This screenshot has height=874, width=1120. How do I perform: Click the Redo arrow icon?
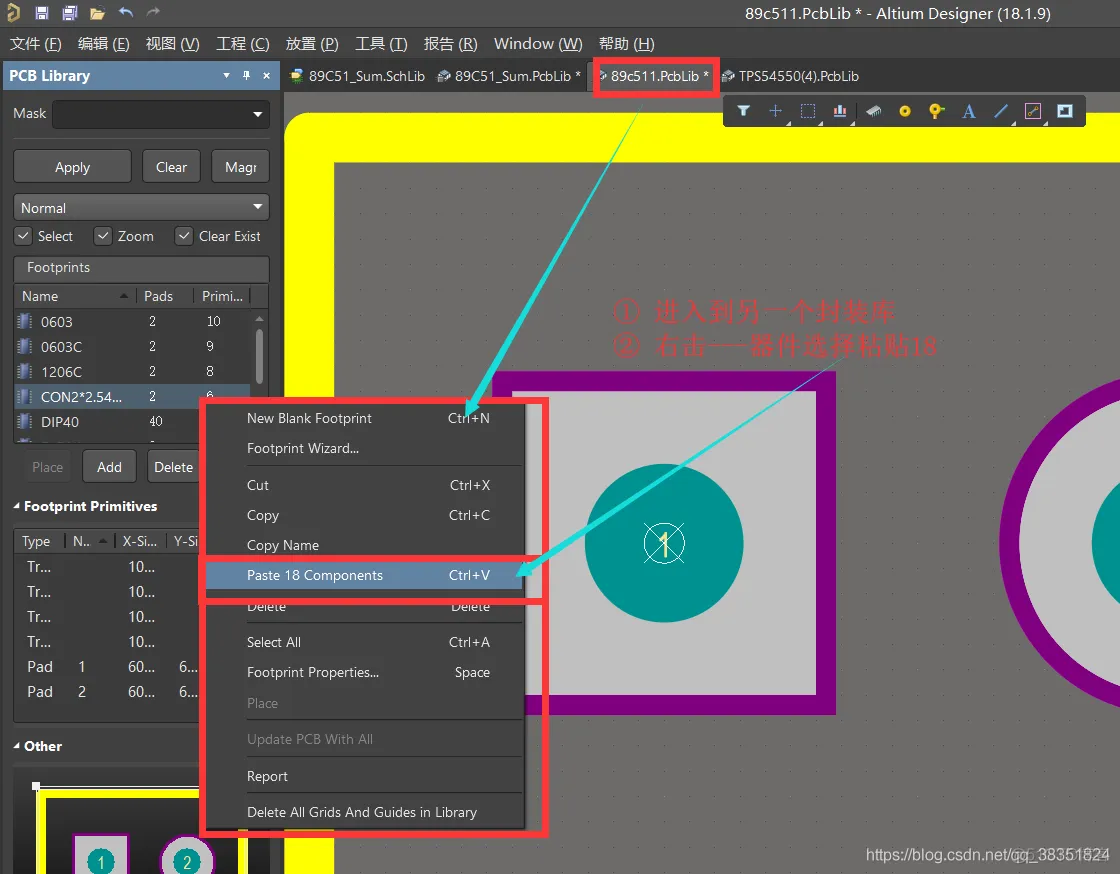point(153,12)
